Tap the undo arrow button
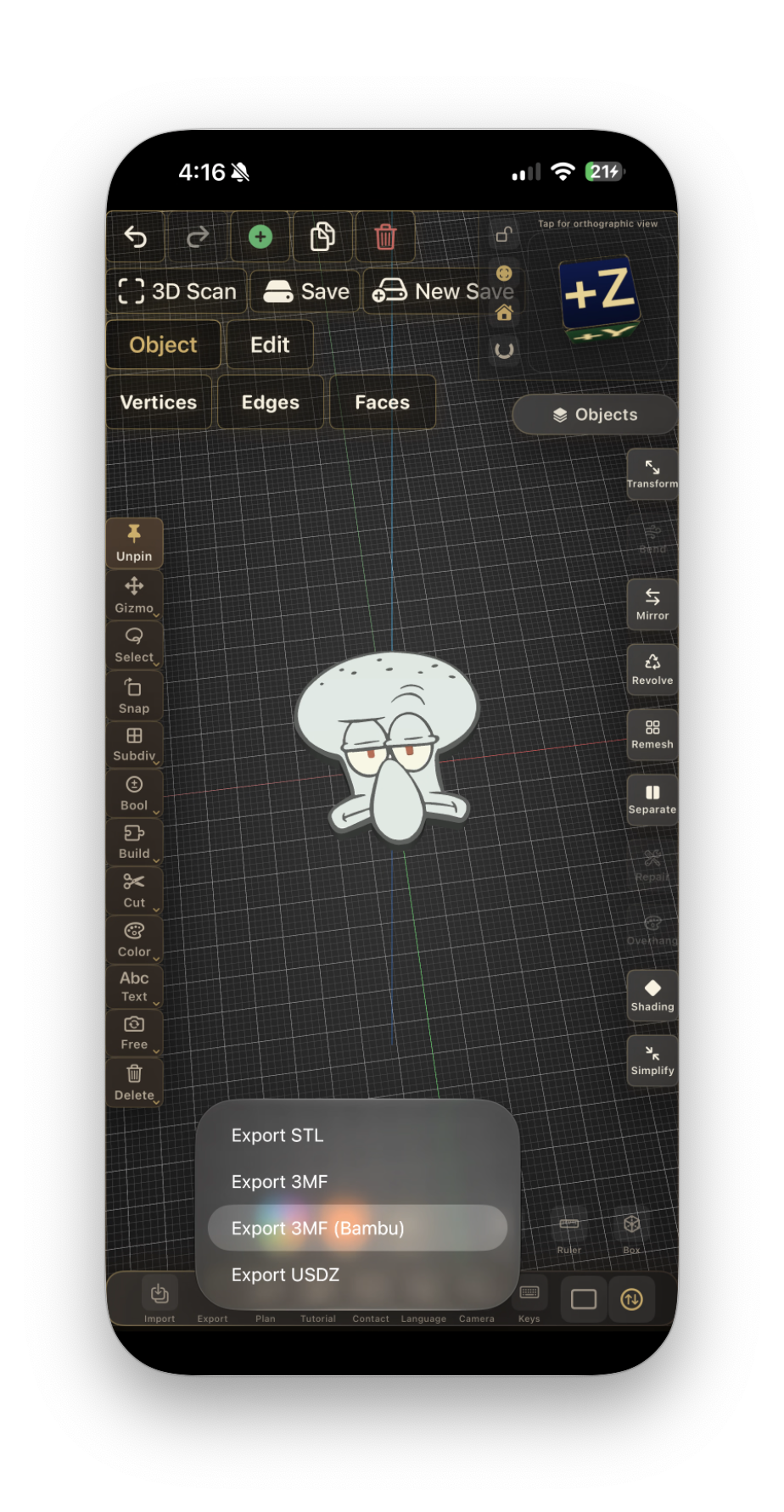Viewport: 784px width, 1512px height. (x=136, y=237)
